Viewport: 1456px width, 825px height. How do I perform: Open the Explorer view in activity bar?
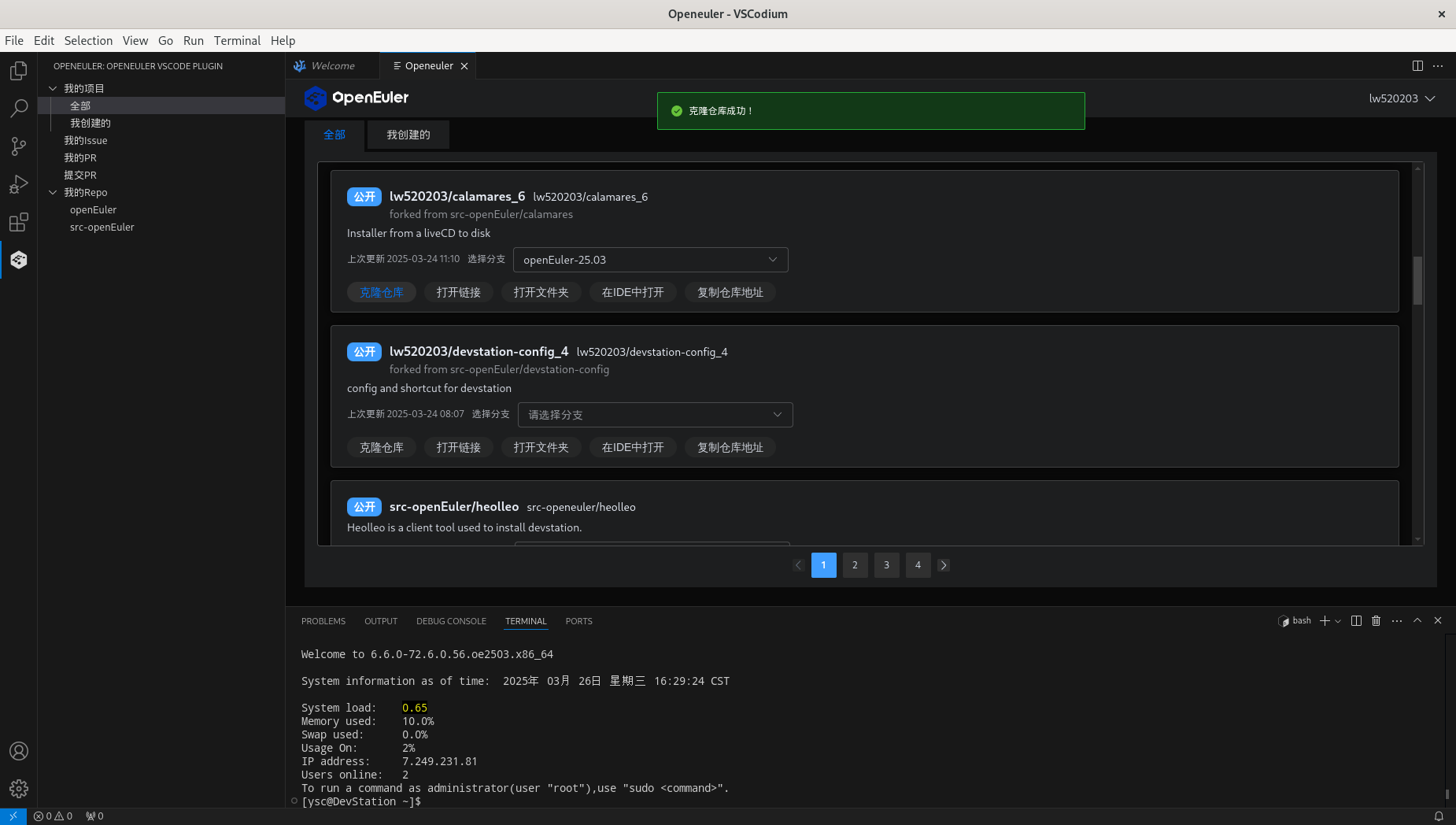pos(19,71)
